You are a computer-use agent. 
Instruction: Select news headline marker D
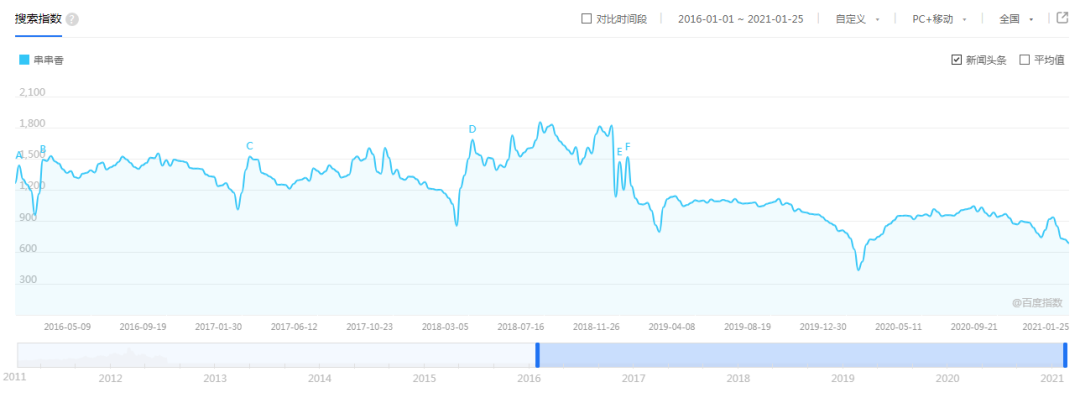472,129
